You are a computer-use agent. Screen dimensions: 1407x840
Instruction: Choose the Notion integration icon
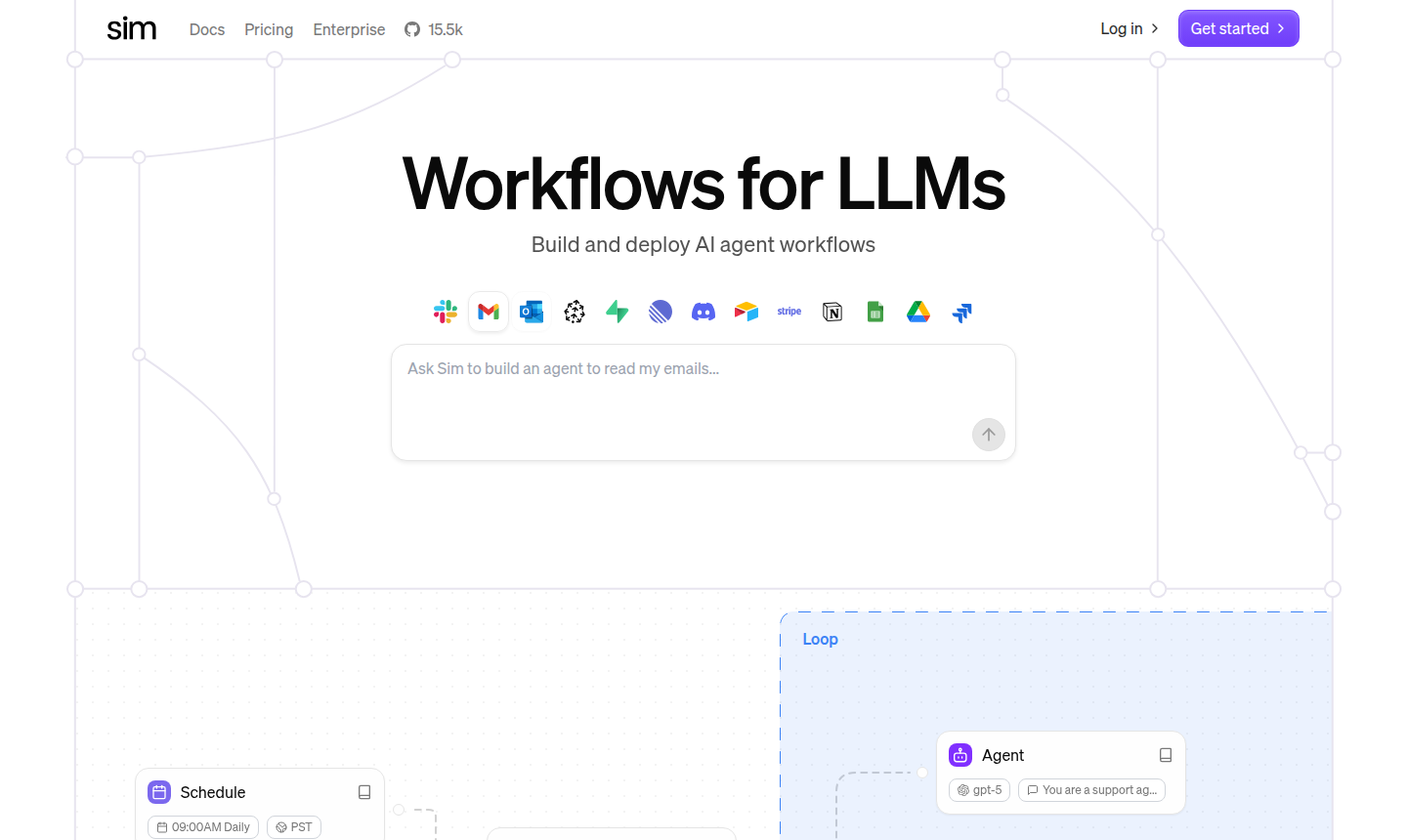832,312
